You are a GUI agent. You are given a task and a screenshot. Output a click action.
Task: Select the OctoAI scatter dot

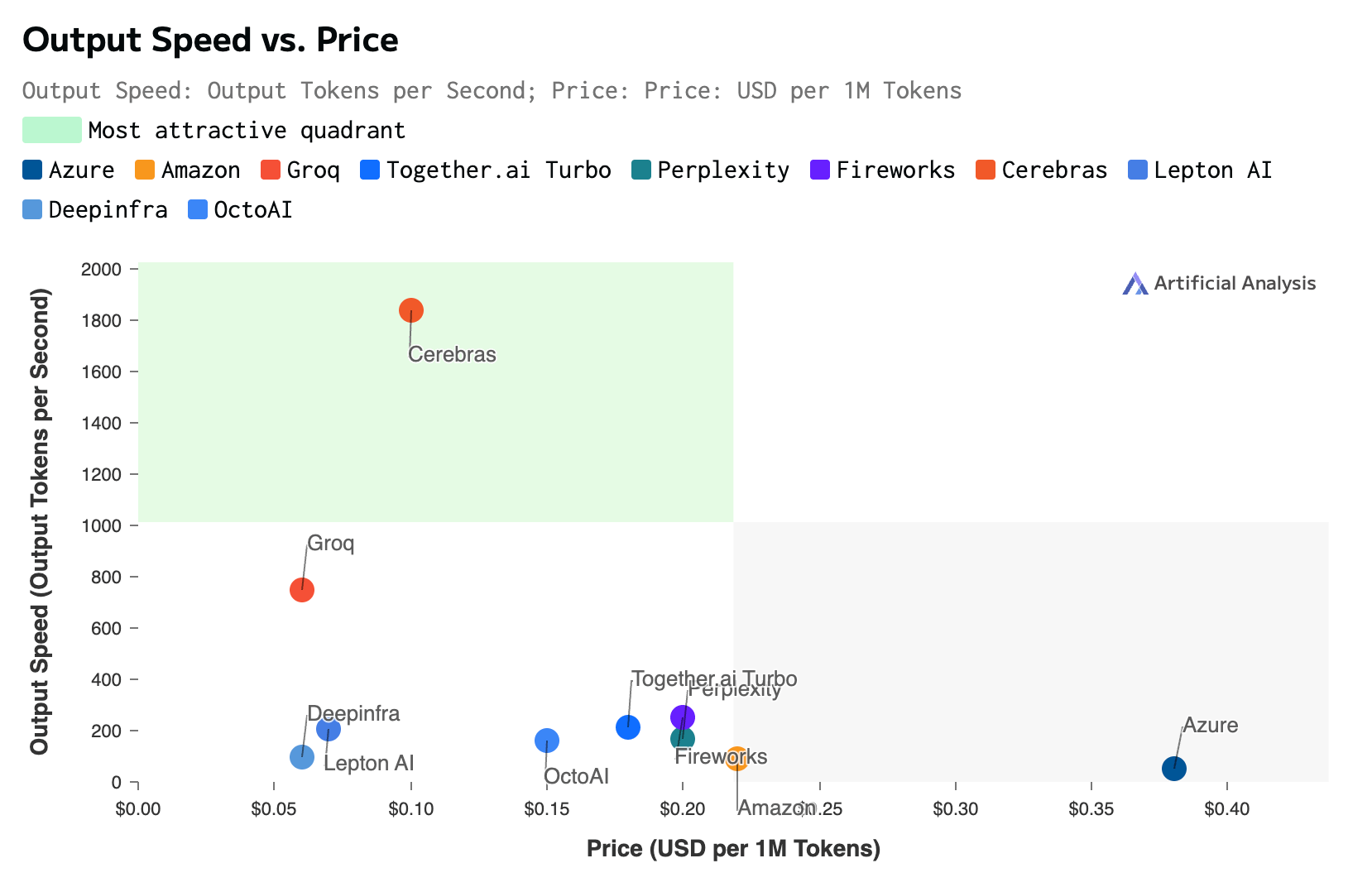click(x=547, y=741)
